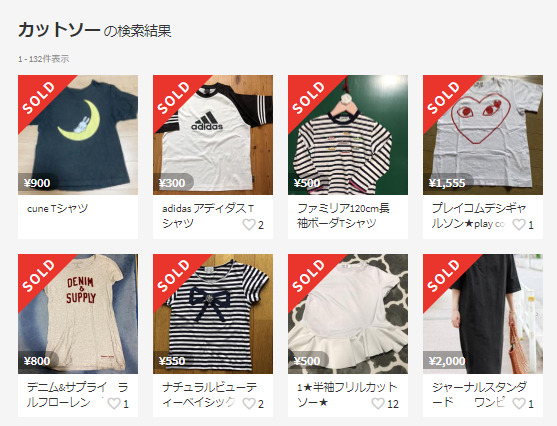View the white frill cut-and-sew image
Viewport: 557px width, 426px height.
[348, 314]
